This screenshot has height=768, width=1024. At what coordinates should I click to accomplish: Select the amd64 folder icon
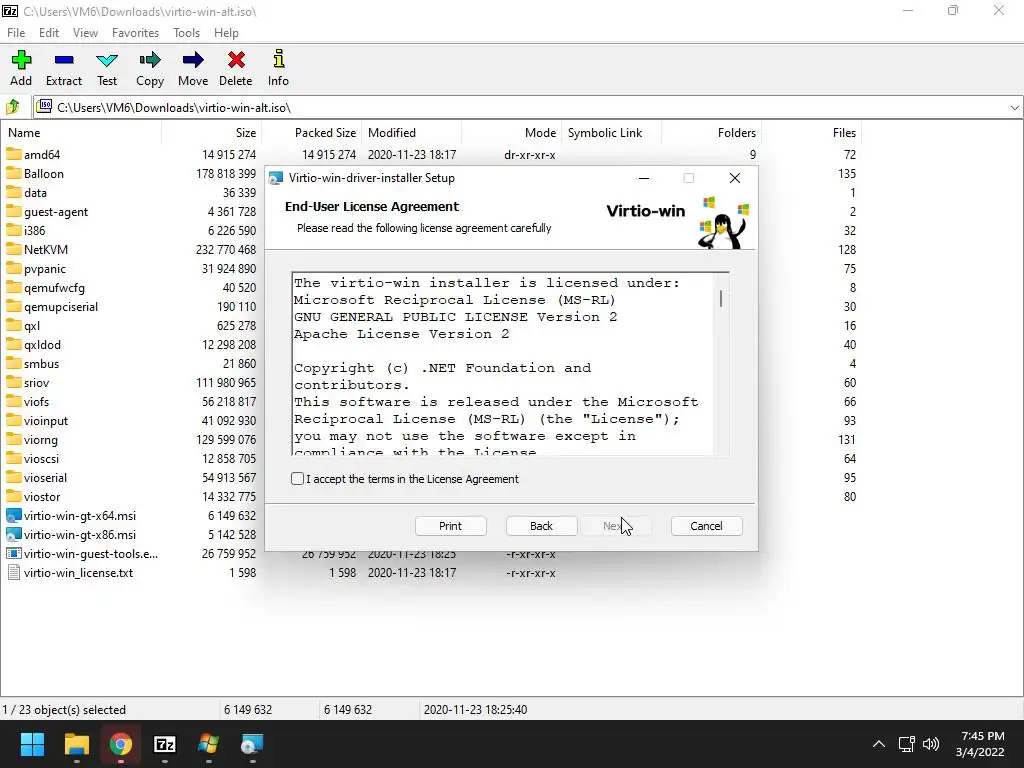tap(14, 154)
